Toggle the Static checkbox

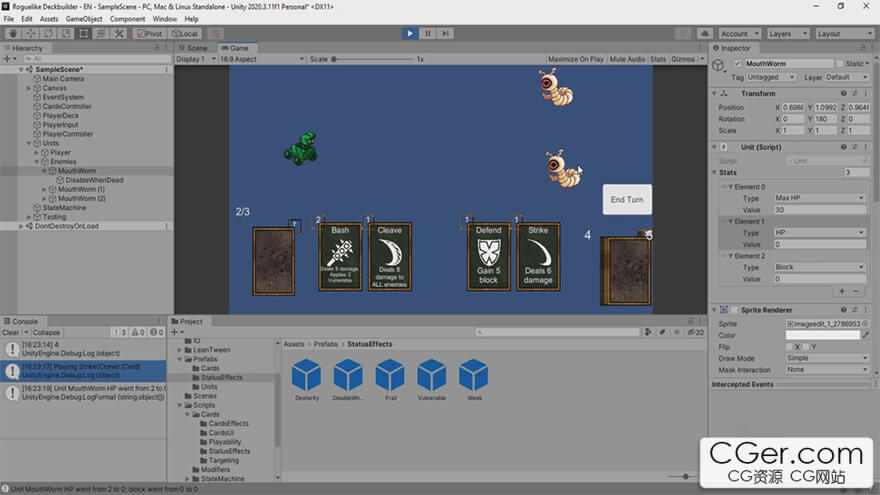pyautogui.click(x=840, y=63)
